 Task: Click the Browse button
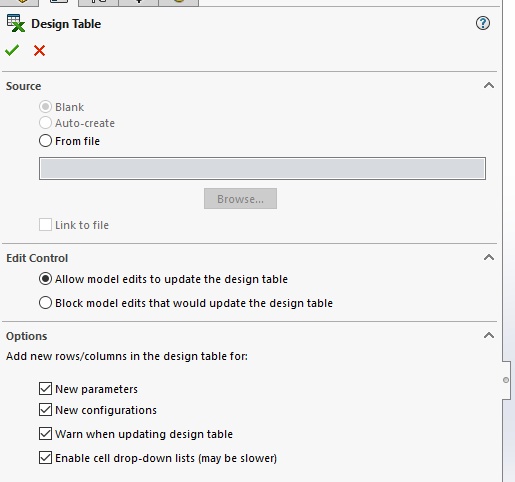click(240, 199)
